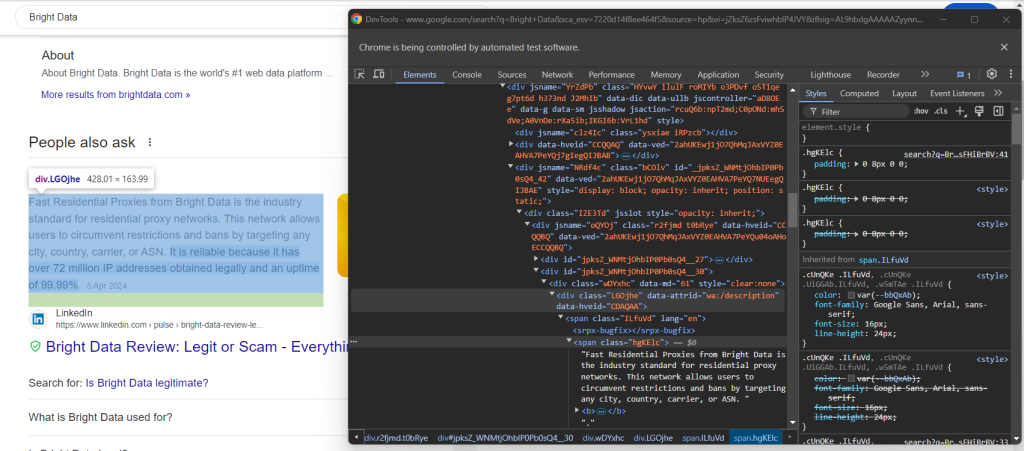Toggle the .cls element classes button
1024x451 pixels.
click(x=941, y=111)
